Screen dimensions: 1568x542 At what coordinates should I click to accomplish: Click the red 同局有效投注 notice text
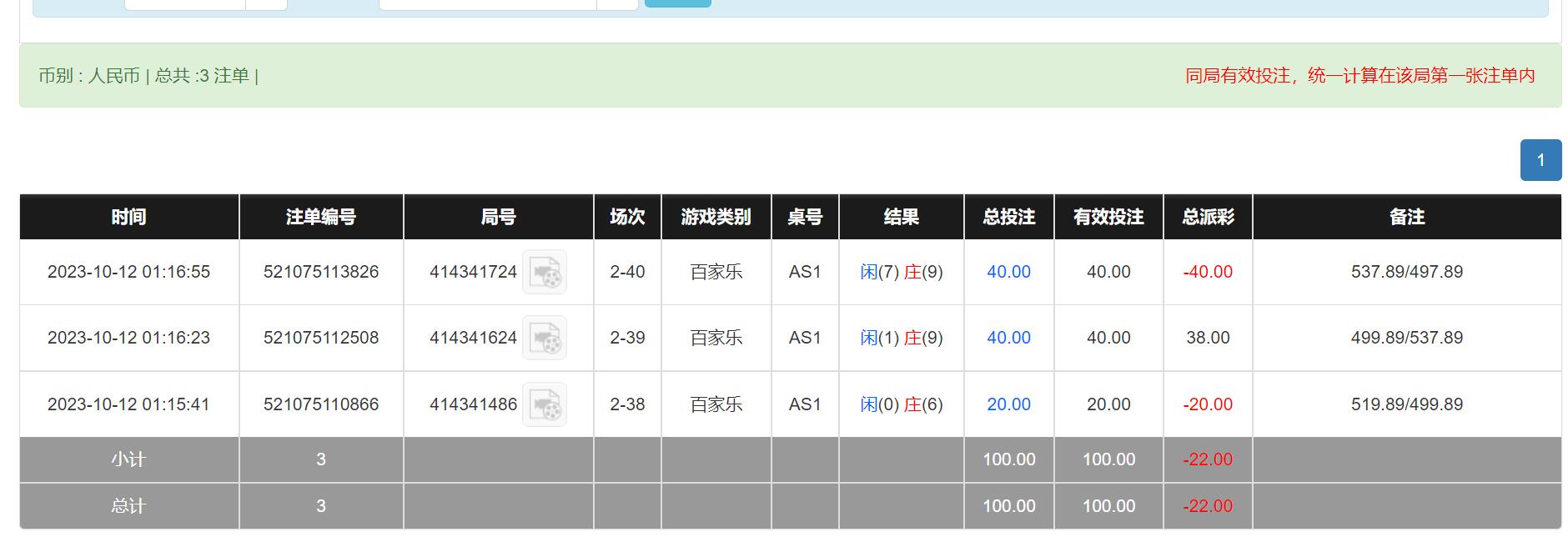click(1359, 76)
